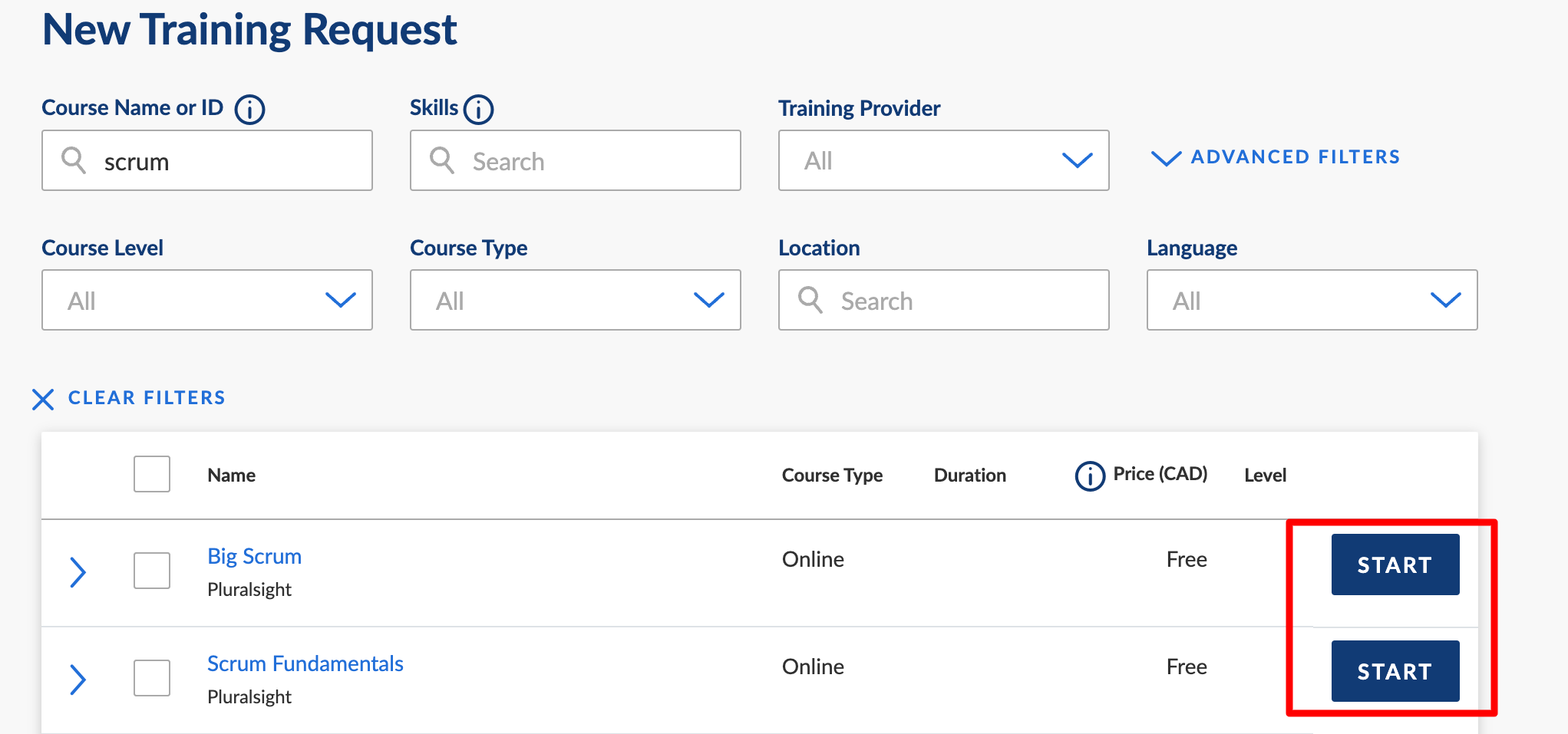The image size is (1568, 734).
Task: Toggle the select-all checkbox in table header
Action: pos(152,474)
